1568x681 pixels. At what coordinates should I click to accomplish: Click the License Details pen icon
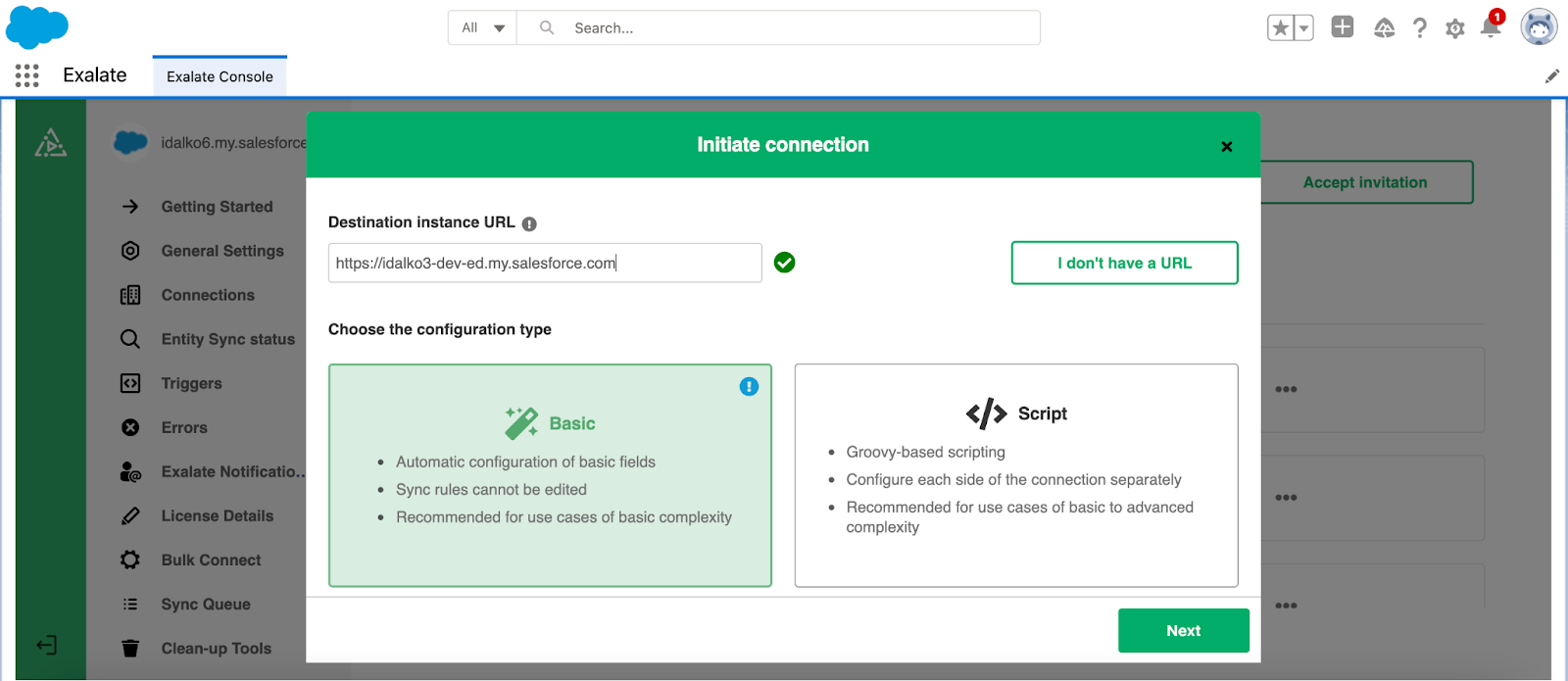[x=130, y=515]
